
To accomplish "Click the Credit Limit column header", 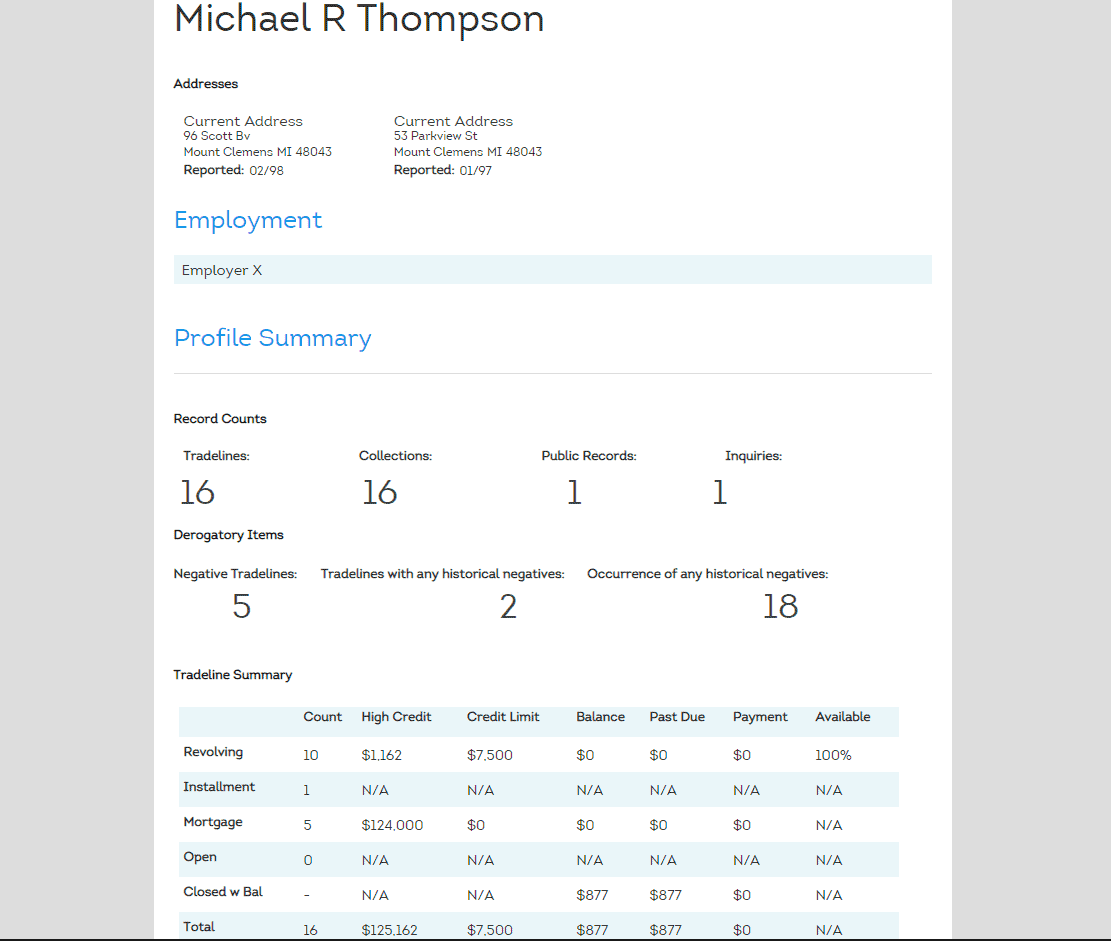I will (502, 717).
